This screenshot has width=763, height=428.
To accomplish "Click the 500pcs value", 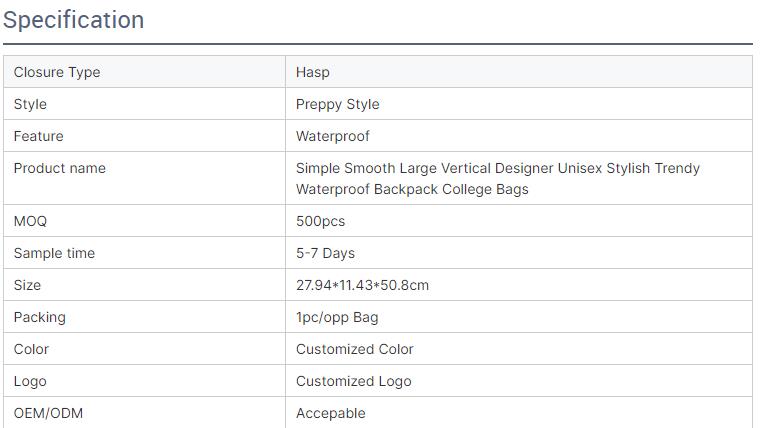I will [x=320, y=221].
